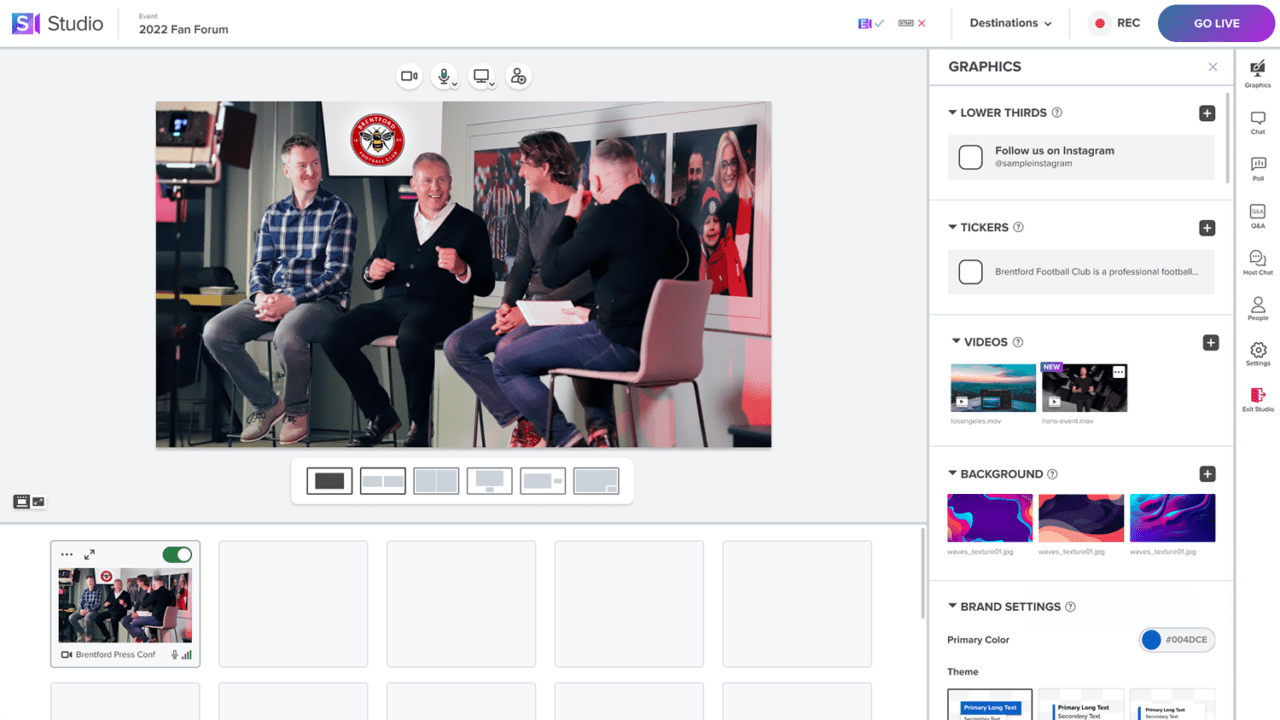Click the expand view icon at preview corner

coord(39,502)
